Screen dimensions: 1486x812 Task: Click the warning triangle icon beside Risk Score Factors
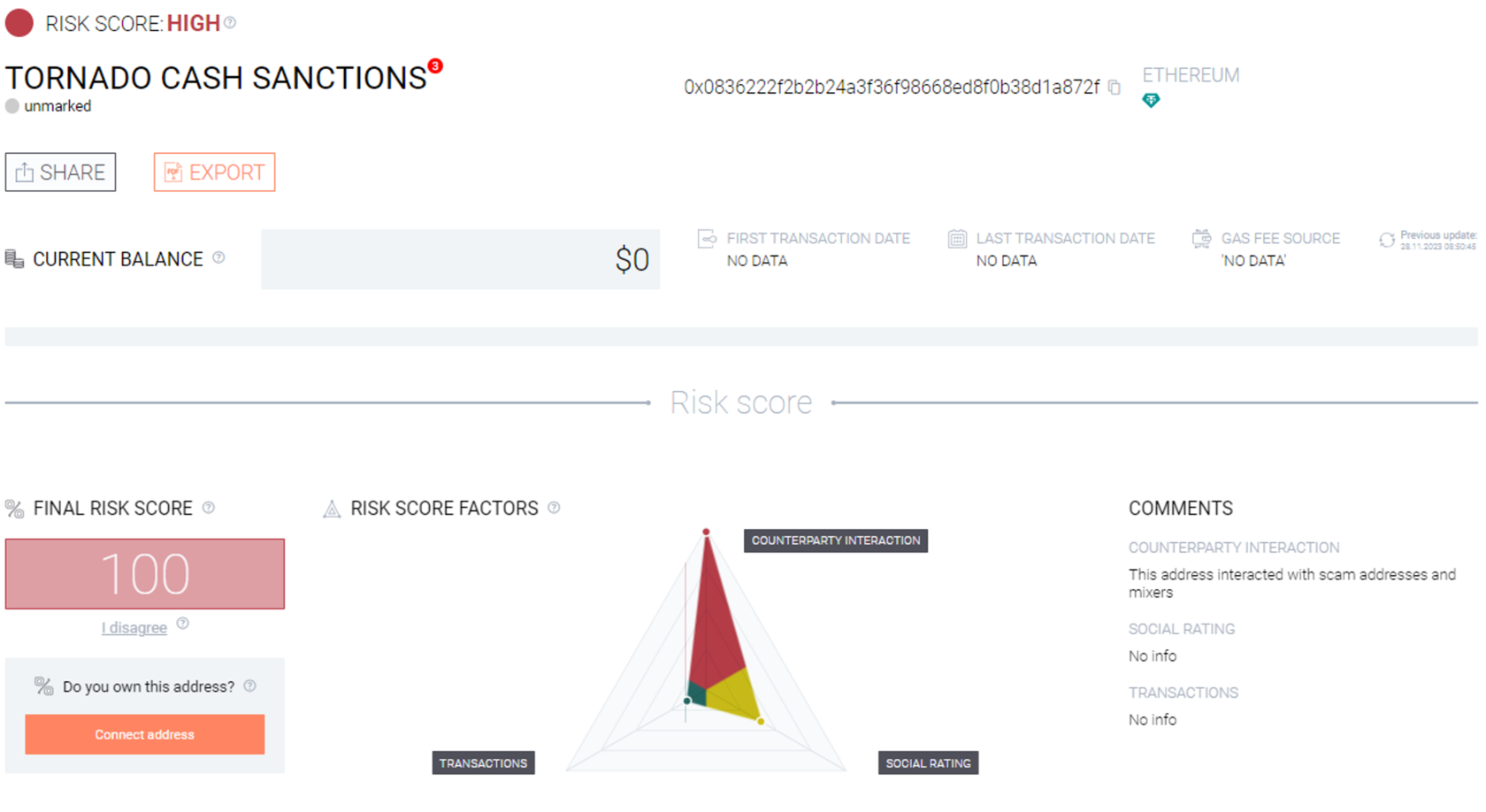332,509
